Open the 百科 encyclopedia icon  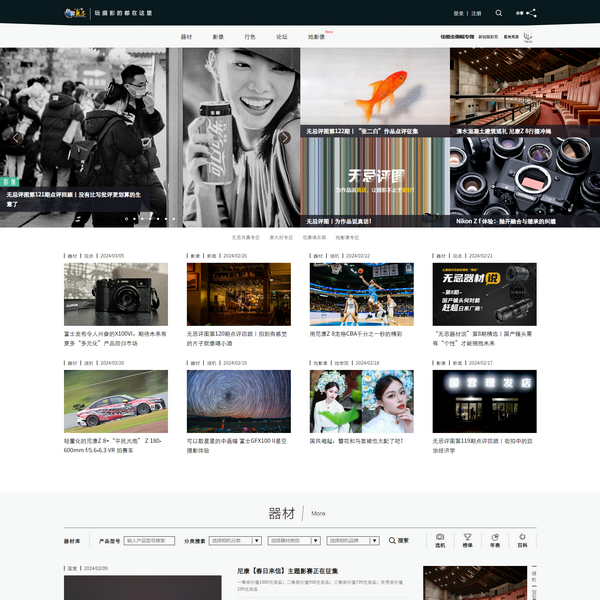(x=522, y=540)
